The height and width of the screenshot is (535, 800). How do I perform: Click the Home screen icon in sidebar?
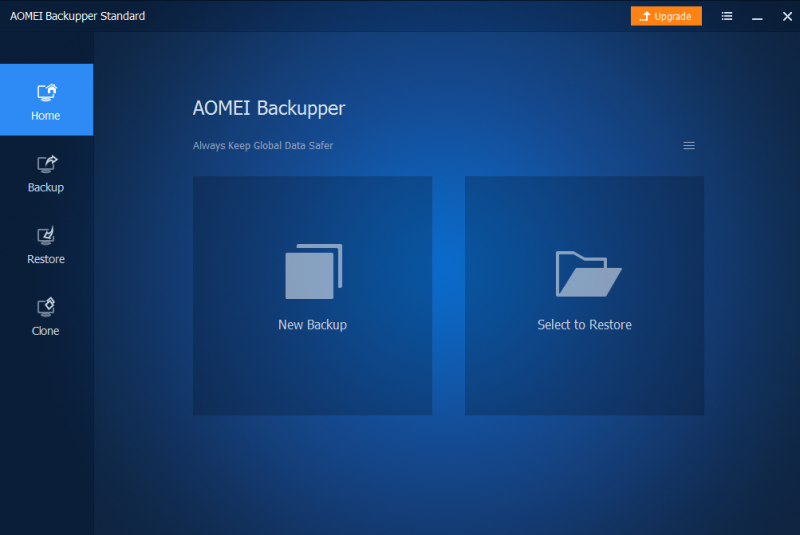[46, 92]
